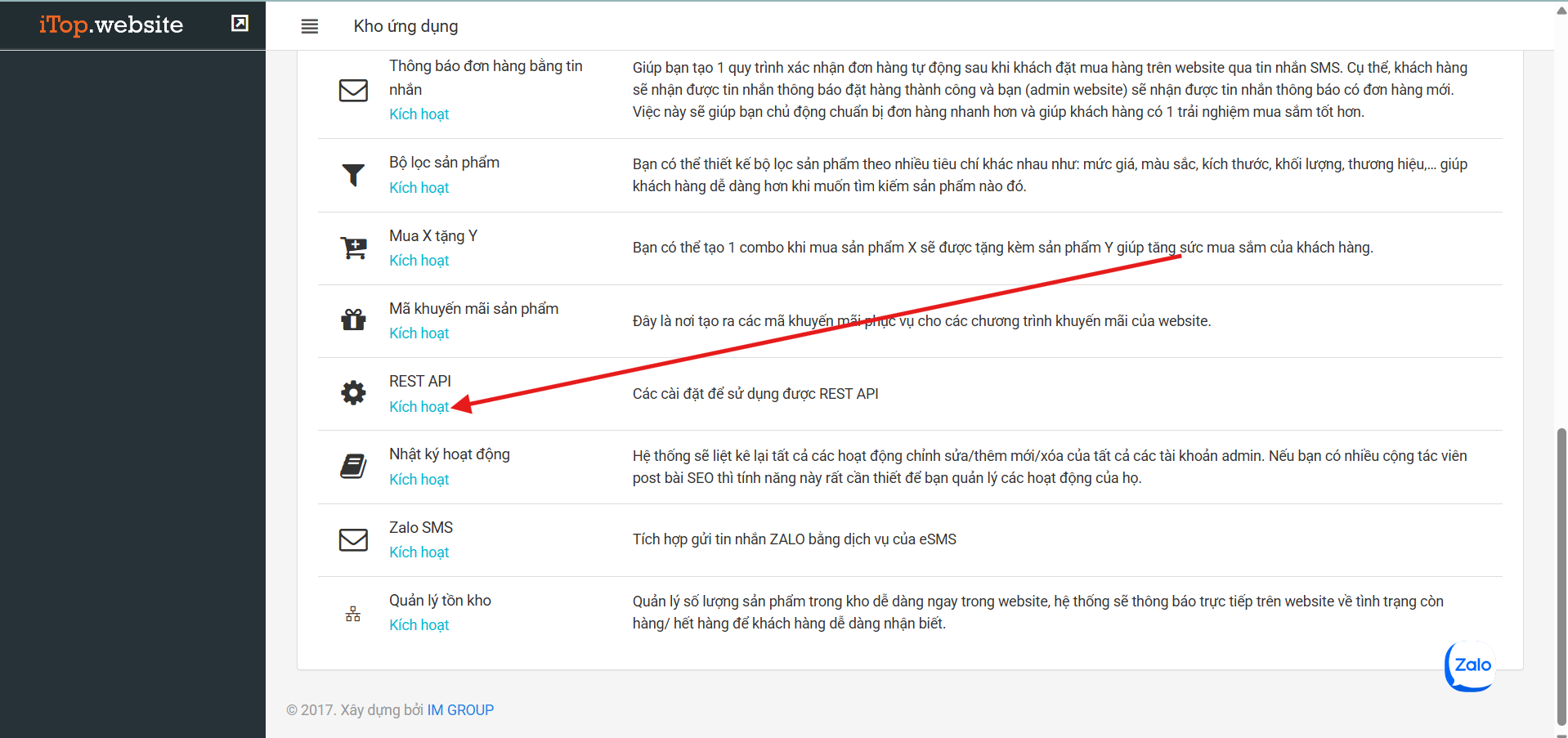
Task: Activate the Mua X tặng Y app
Action: (419, 261)
